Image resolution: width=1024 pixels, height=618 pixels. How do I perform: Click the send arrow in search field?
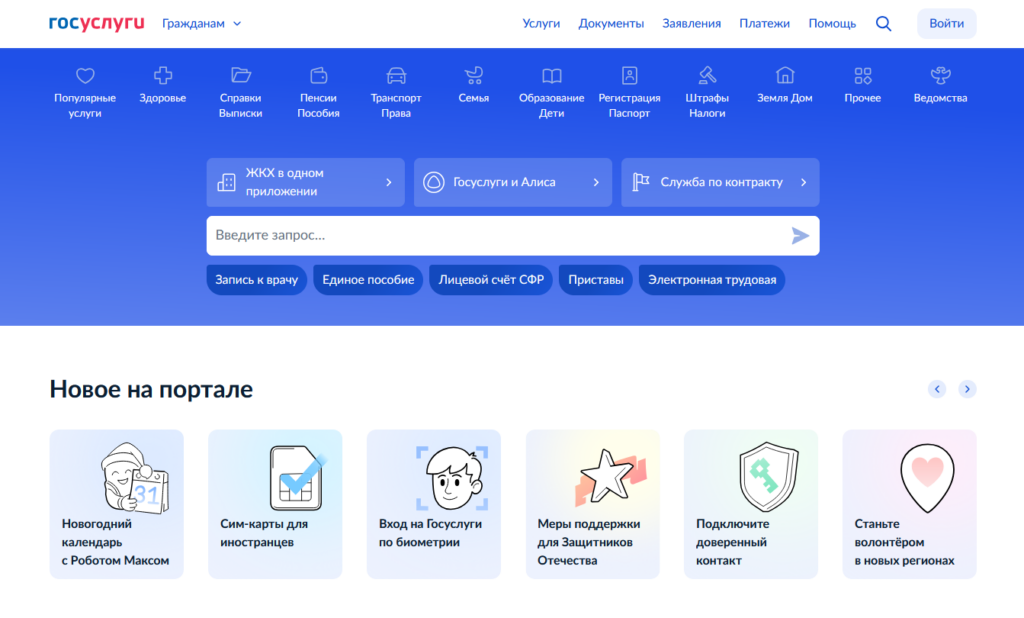(x=800, y=235)
